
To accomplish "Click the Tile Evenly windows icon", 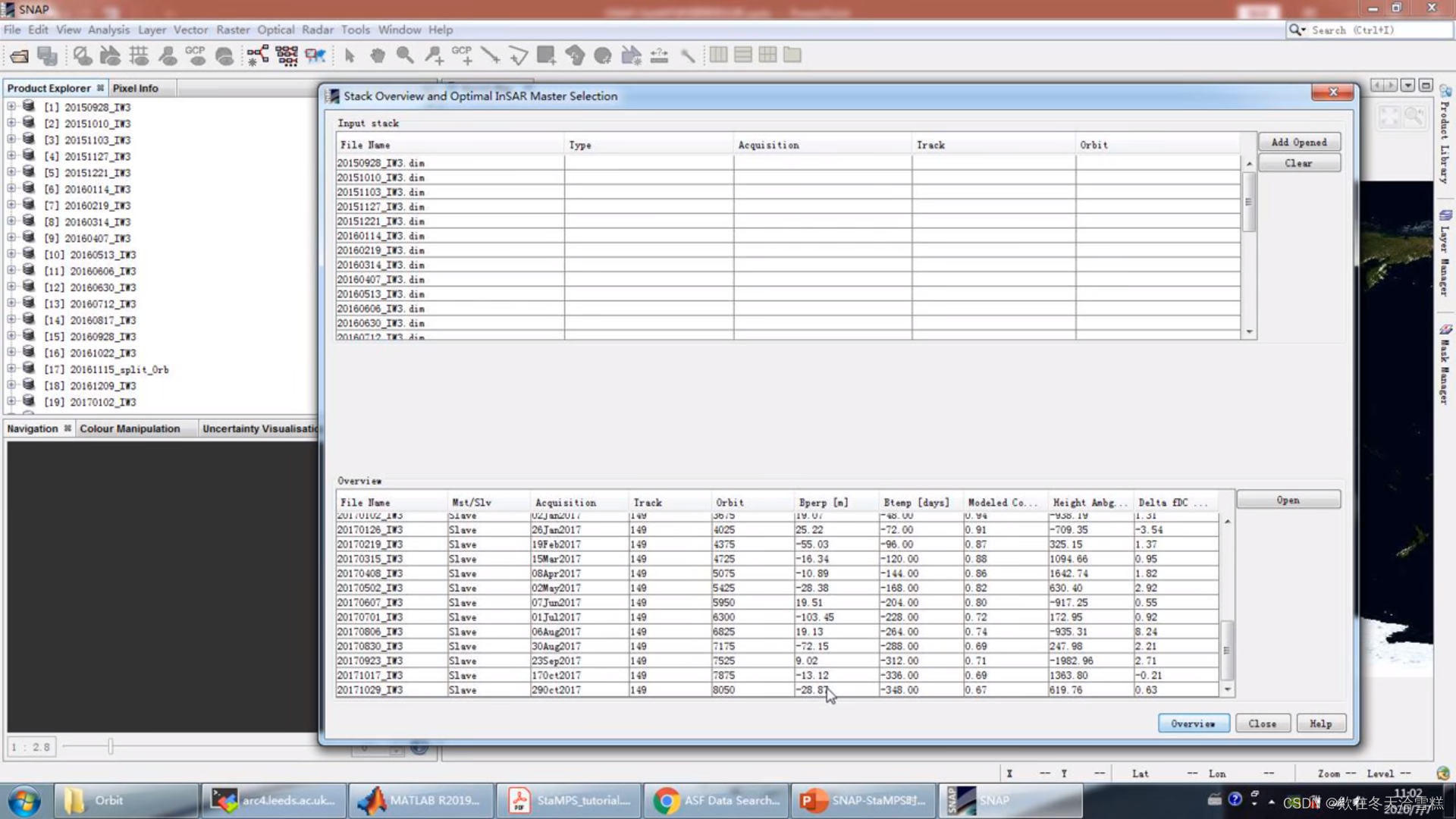I will pos(767,55).
